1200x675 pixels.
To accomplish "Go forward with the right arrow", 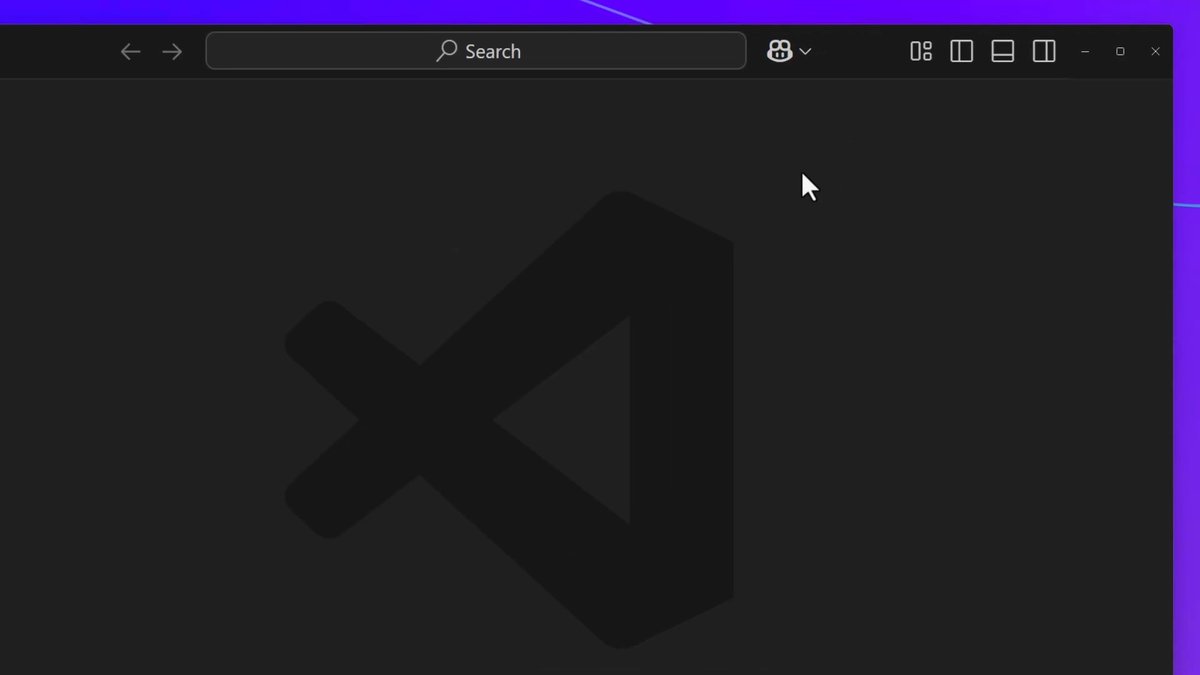I will point(172,52).
